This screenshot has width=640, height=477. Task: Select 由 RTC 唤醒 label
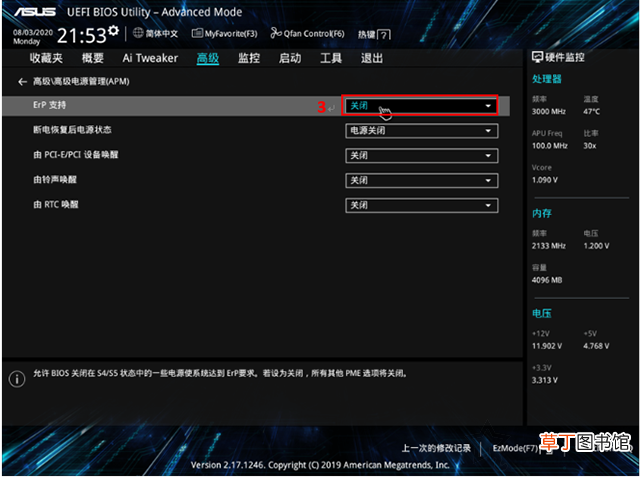click(56, 204)
